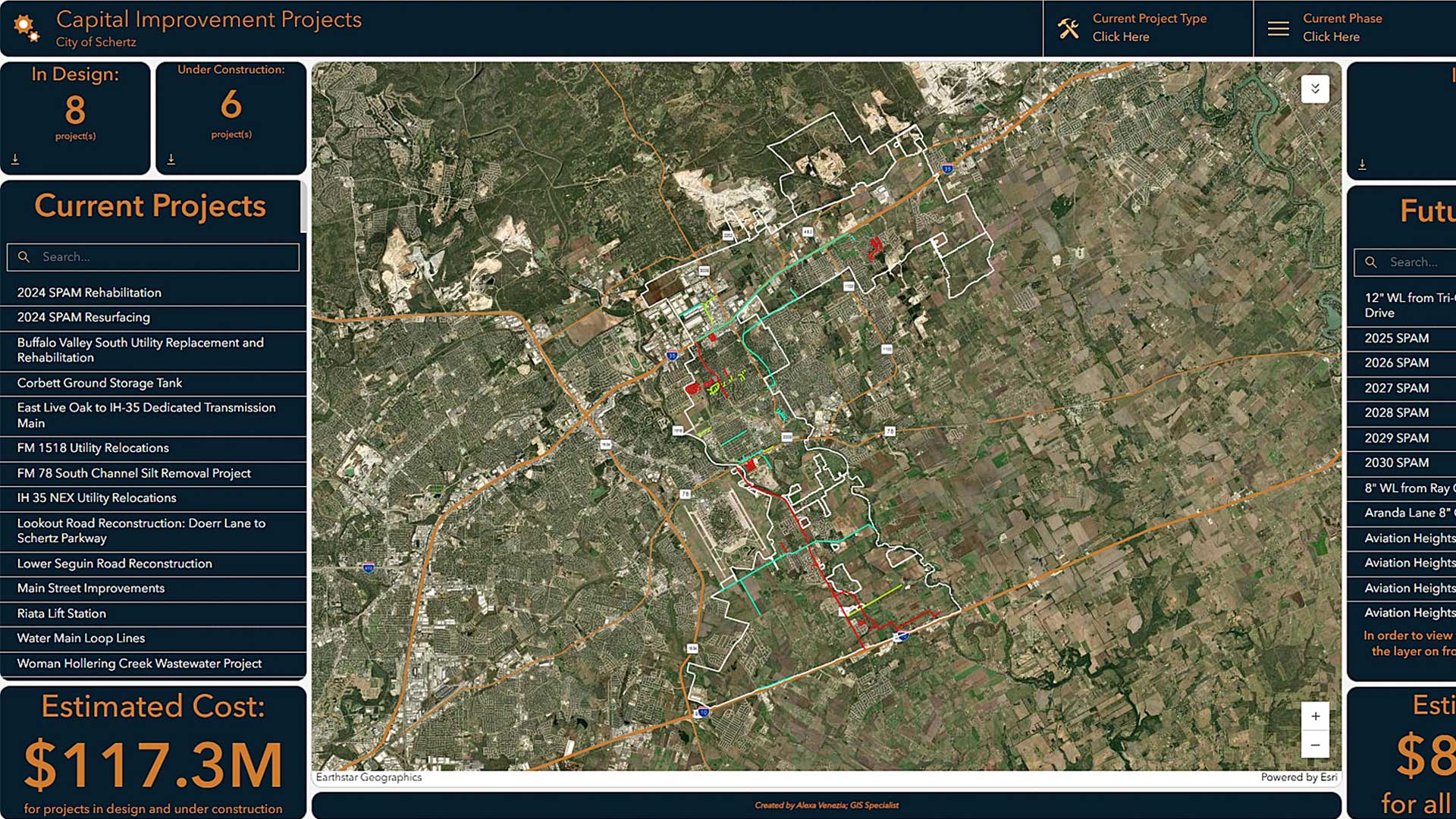Click the magnifier icon in Current Projects search
Viewport: 1456px width, 819px height.
point(24,257)
